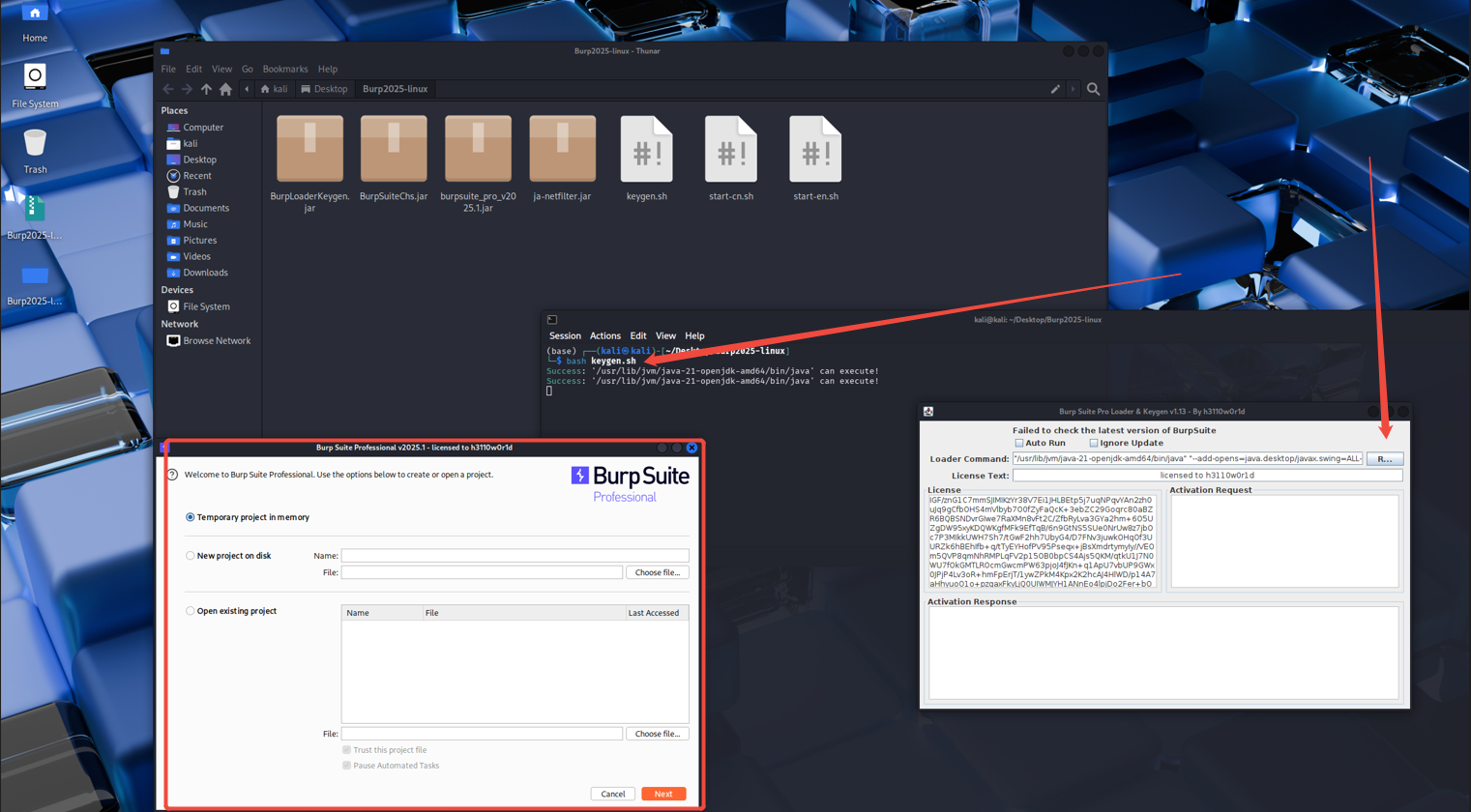
Task: Click the Thunar back navigation arrow
Action: tap(168, 89)
